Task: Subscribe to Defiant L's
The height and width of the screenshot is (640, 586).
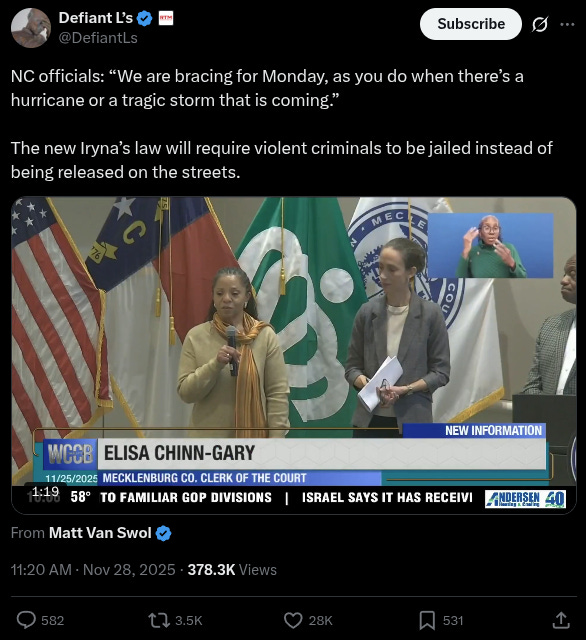Action: coord(471,24)
